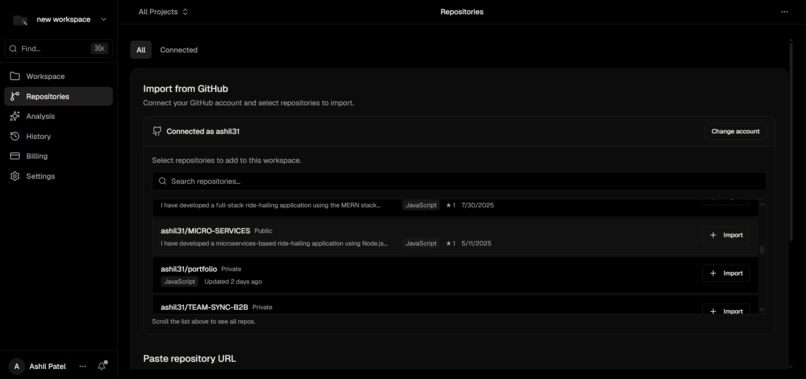Screen dimensions: 806x379
Task: Switch to the Connected tab
Action: point(178,50)
